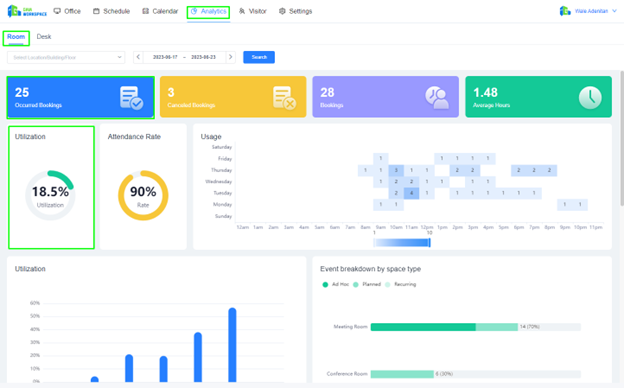The width and height of the screenshot is (624, 388).
Task: Click the start date input field
Action: click(x=165, y=57)
